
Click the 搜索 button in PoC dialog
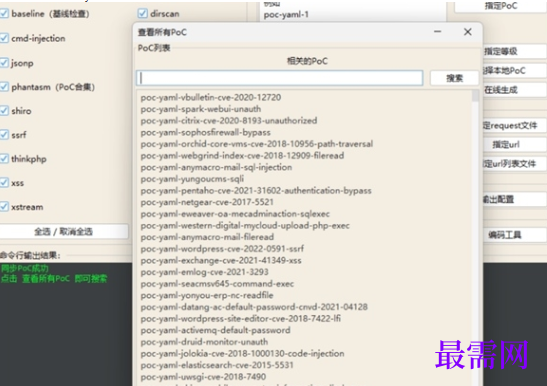click(455, 78)
